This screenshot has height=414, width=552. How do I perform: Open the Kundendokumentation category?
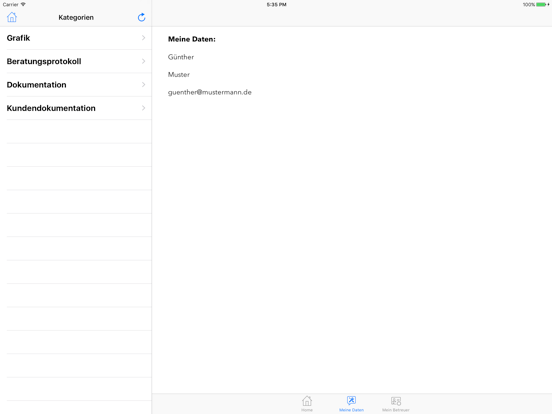76,108
